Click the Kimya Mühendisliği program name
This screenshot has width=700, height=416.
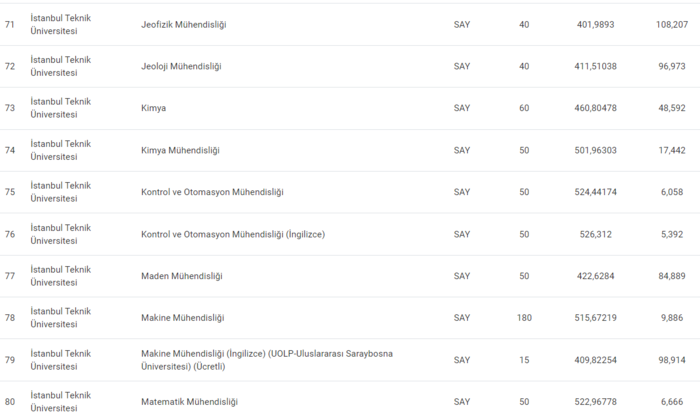[x=180, y=150]
